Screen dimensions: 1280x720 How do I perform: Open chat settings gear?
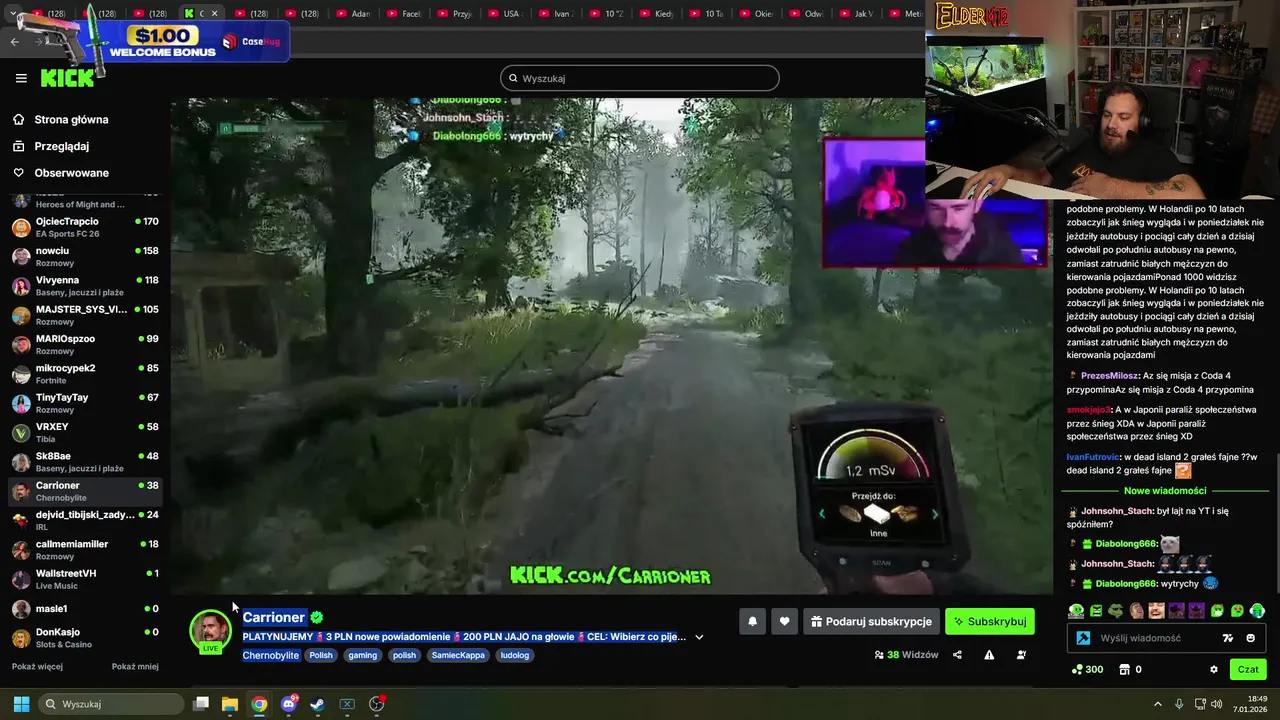click(x=1214, y=669)
